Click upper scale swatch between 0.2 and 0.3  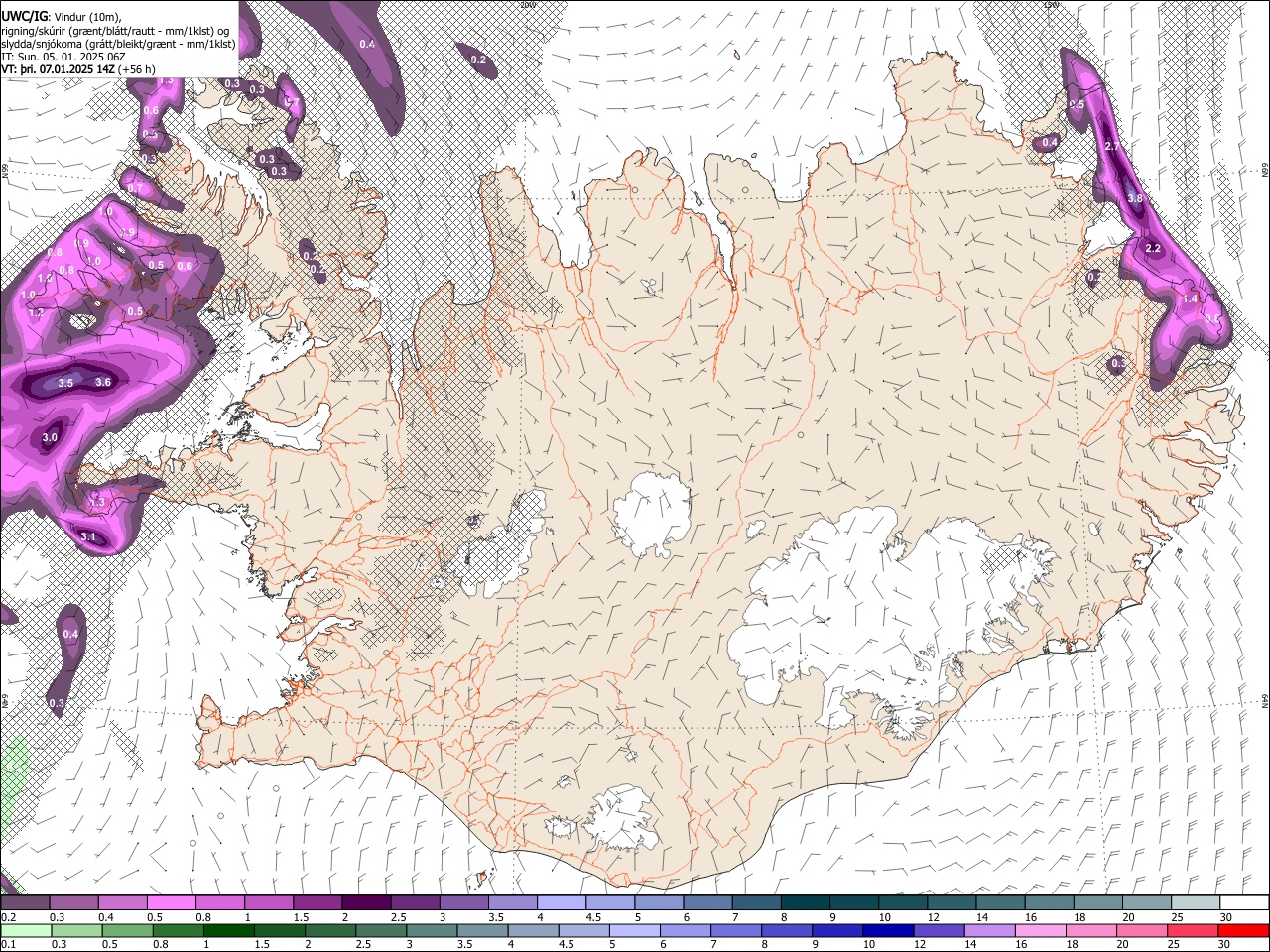[x=25, y=903]
